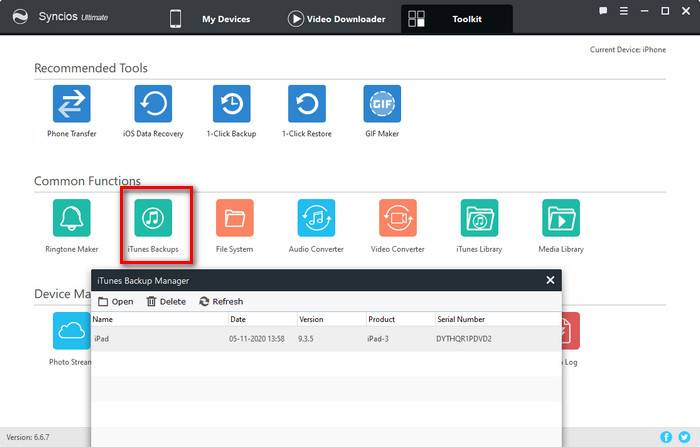Open Ringtone Maker
This screenshot has height=447, width=700.
(x=71, y=218)
